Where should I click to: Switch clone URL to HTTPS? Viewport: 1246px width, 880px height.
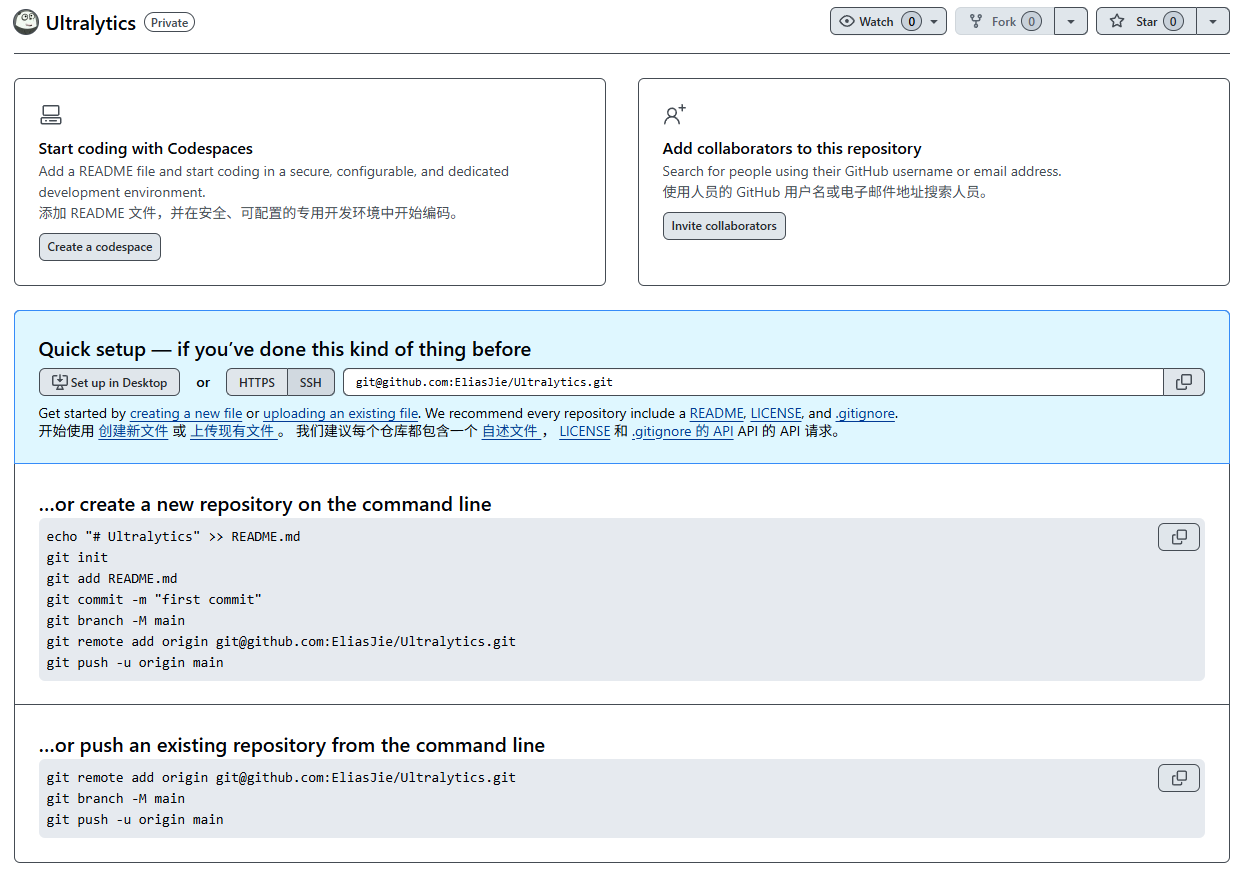pos(257,382)
